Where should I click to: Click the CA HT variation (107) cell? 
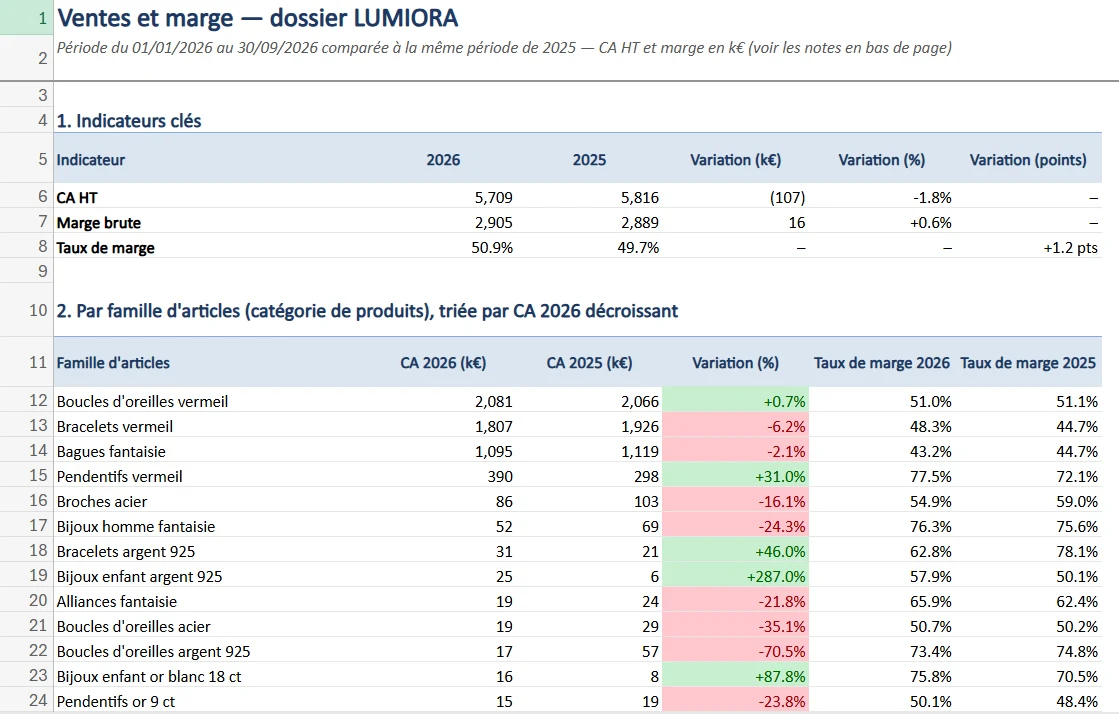pos(736,196)
